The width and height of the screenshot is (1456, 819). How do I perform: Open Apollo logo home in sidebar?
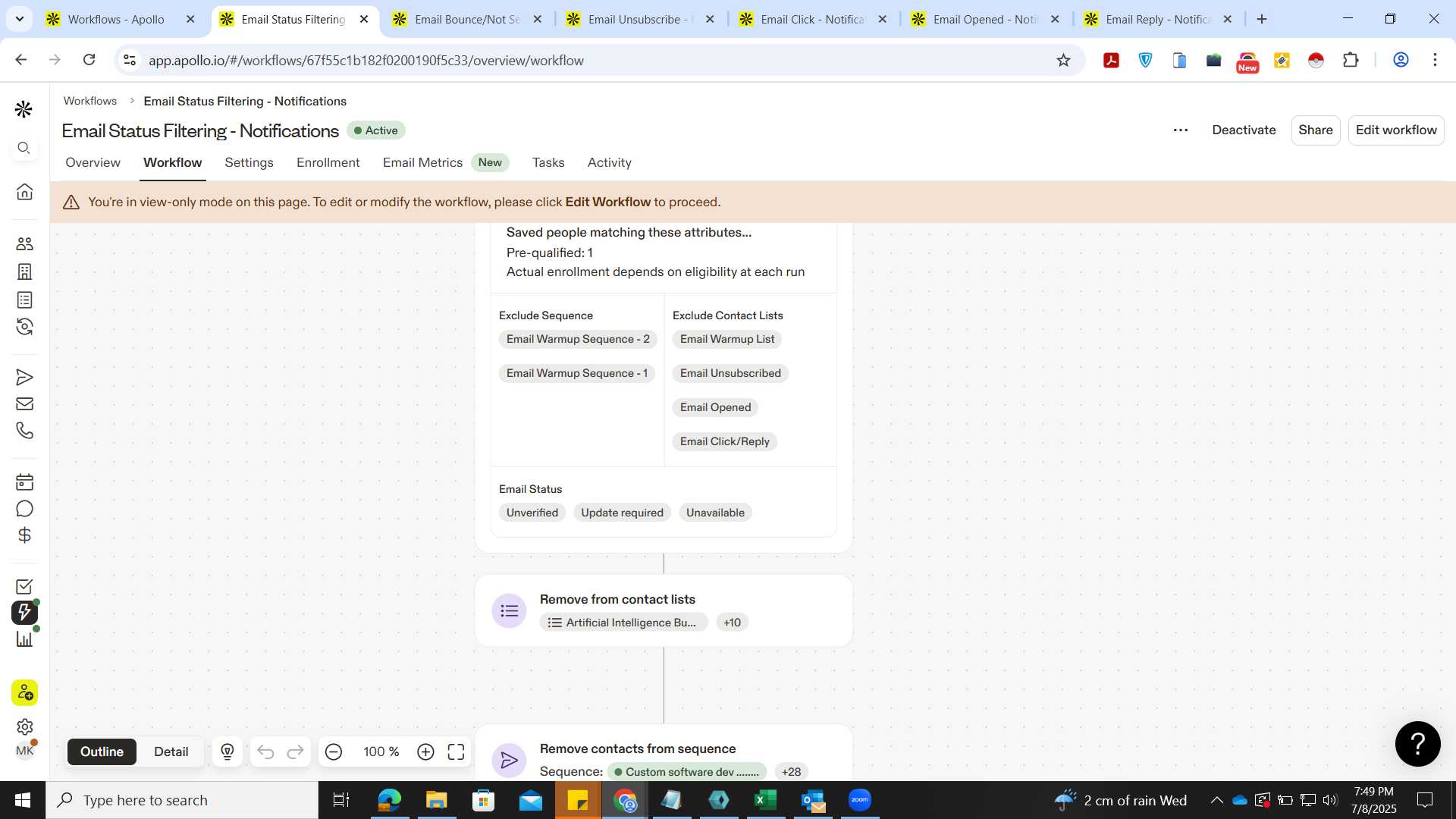click(x=24, y=109)
